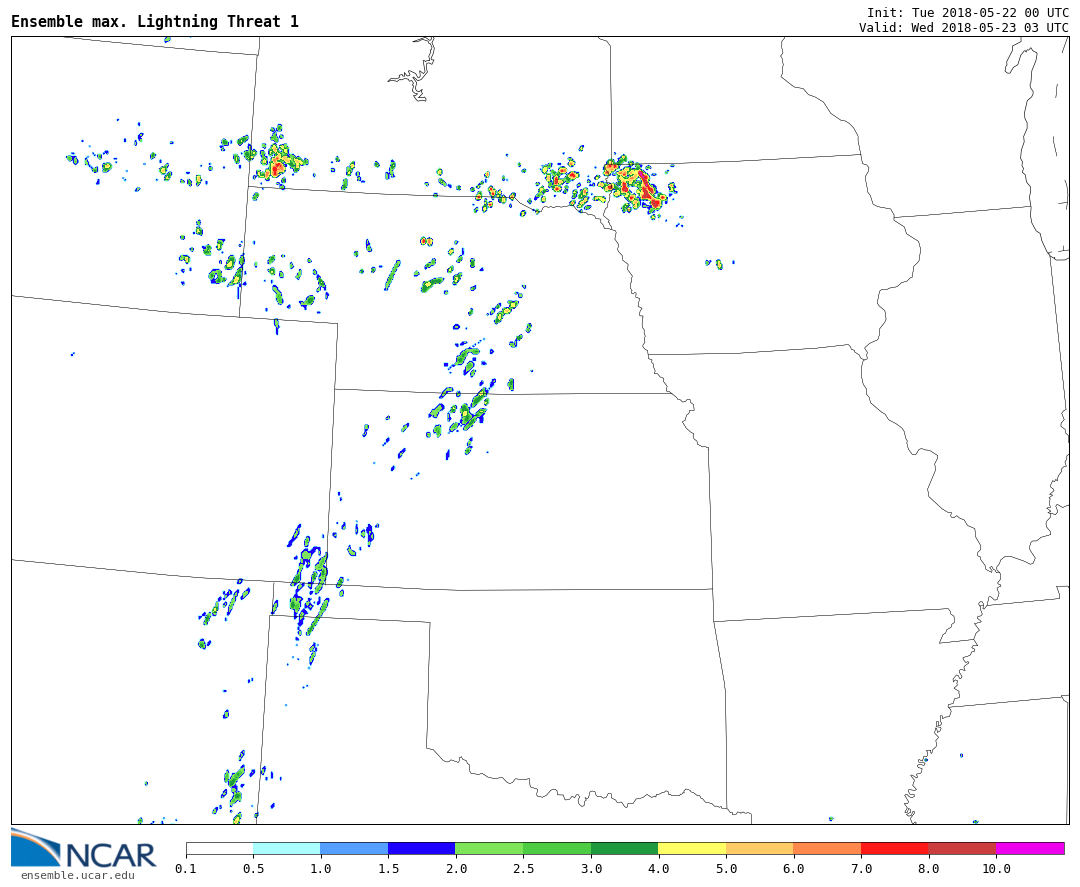
Task: Choose the dark green 3.0–4.0 legend swatch
Action: 624,848
